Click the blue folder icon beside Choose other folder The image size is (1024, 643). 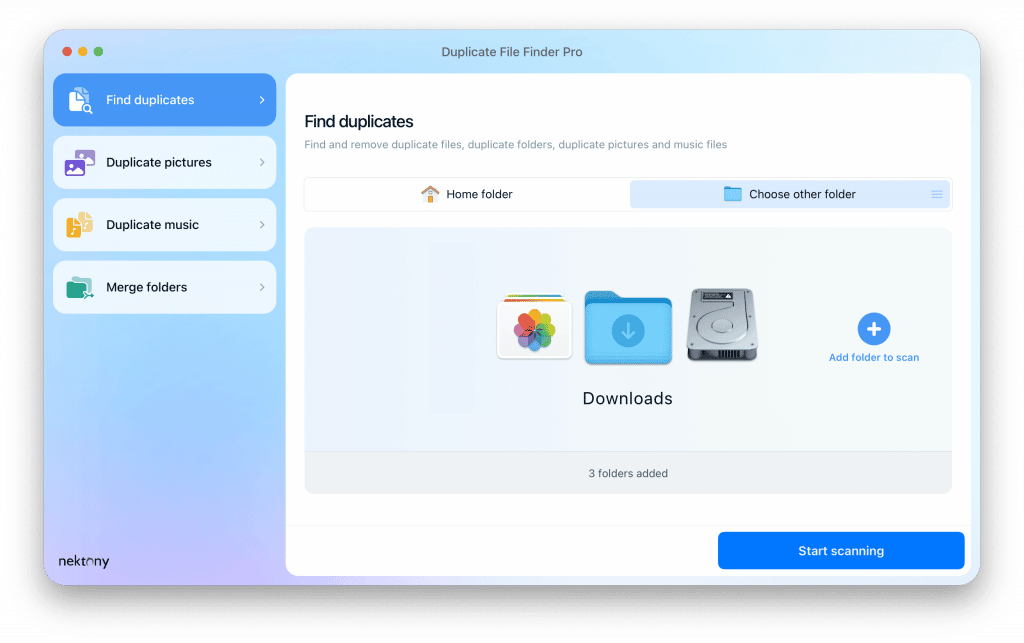(x=732, y=194)
